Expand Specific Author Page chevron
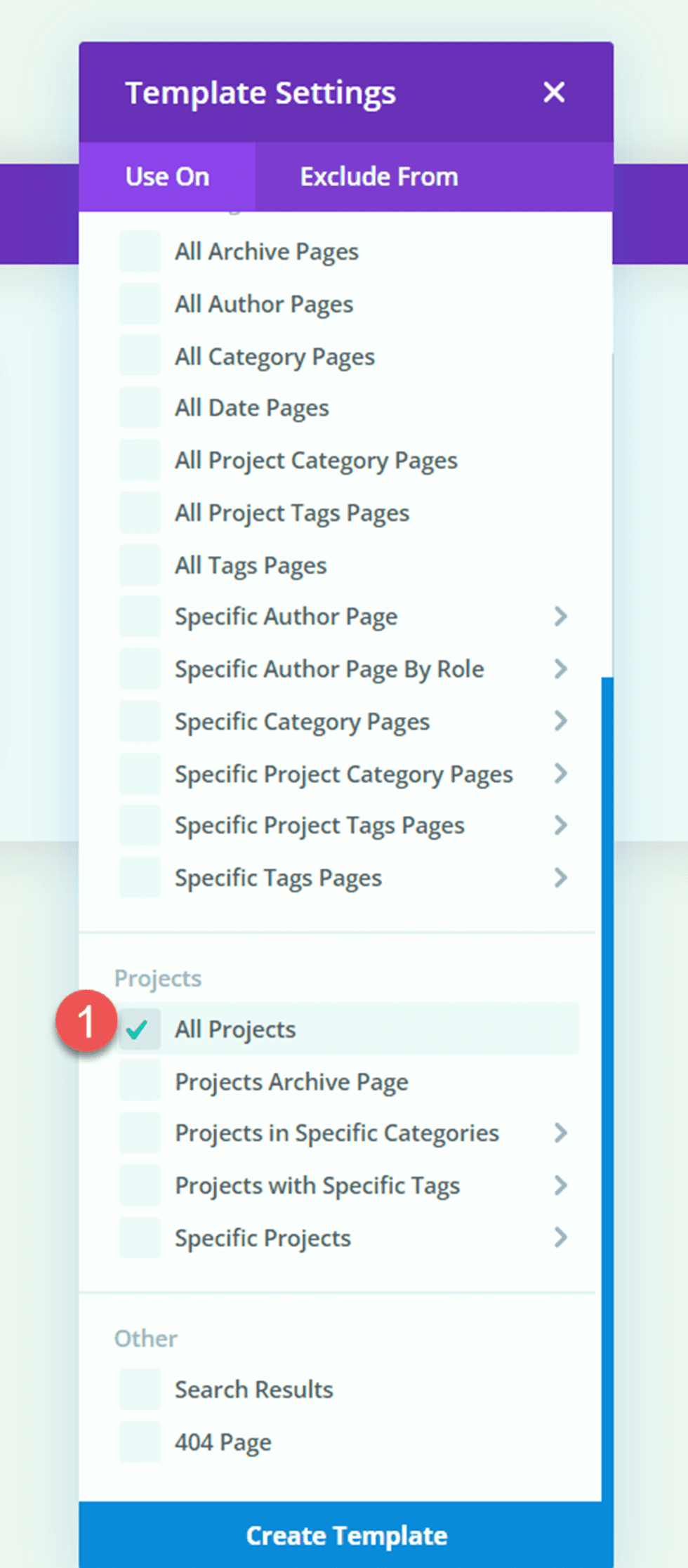688x1568 pixels. 560,617
